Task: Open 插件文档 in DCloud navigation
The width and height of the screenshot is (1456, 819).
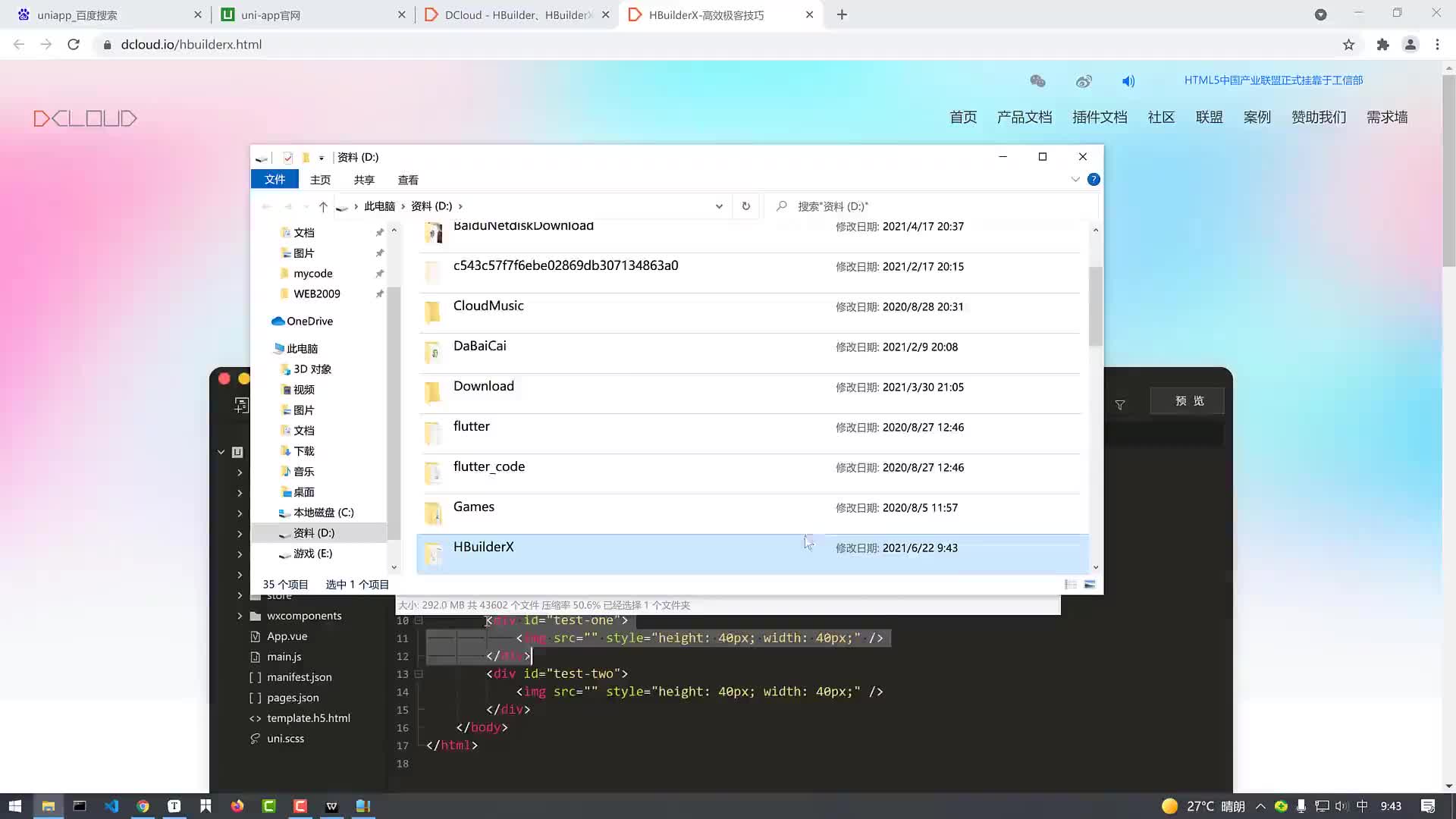Action: [1100, 118]
